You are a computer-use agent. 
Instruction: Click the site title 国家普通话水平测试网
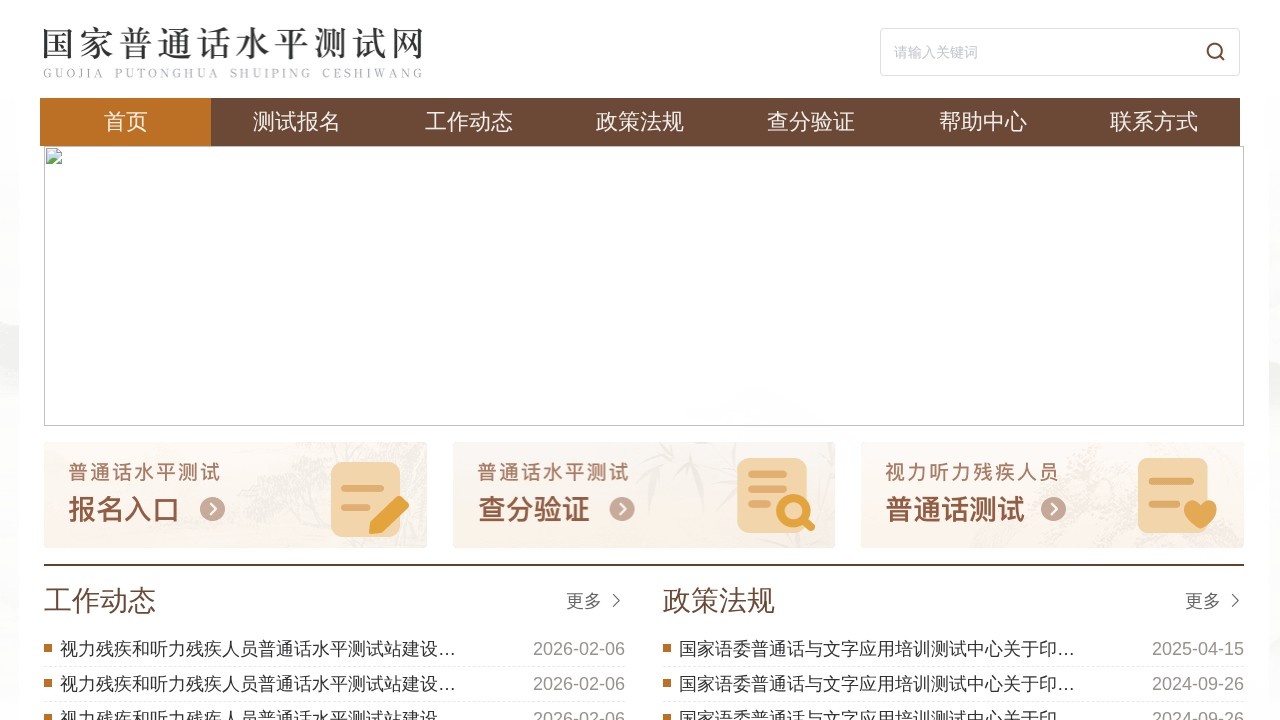coord(232,44)
